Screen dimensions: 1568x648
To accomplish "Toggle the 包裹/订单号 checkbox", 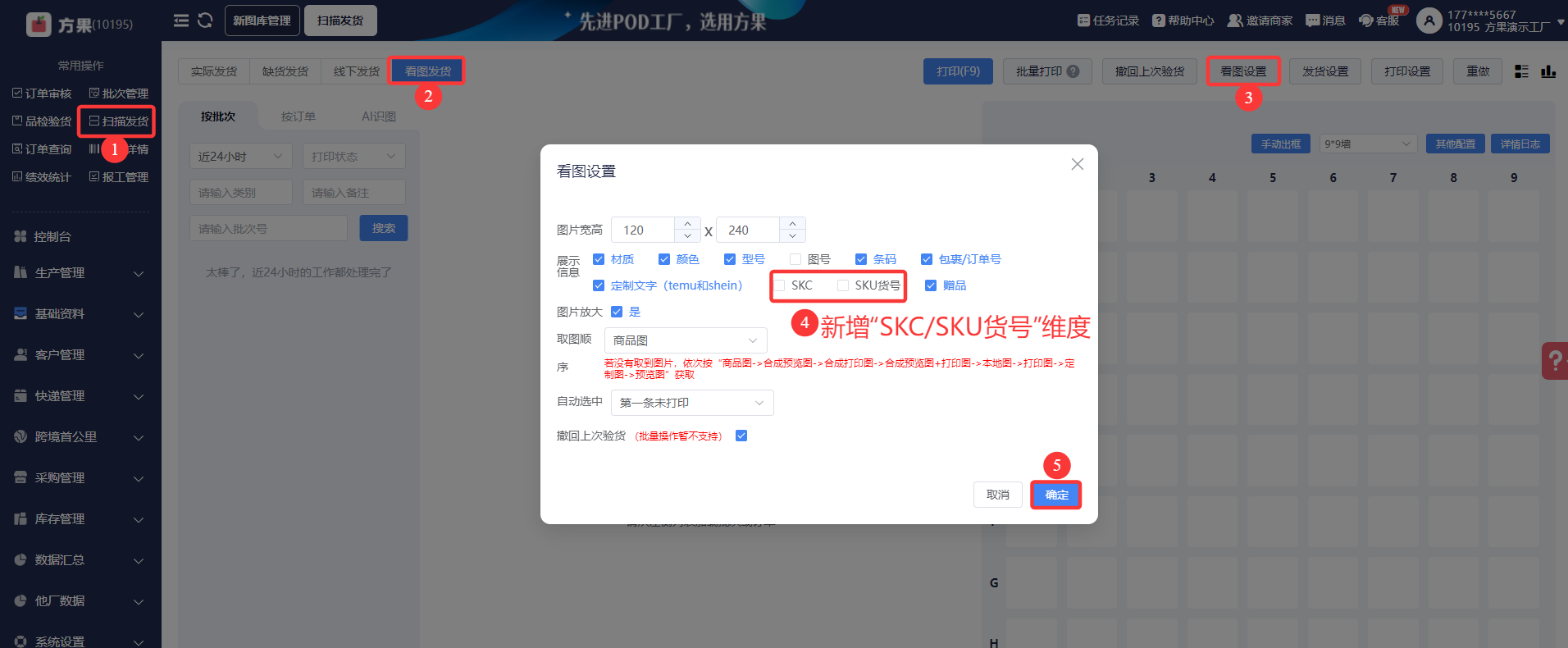I will click(927, 259).
